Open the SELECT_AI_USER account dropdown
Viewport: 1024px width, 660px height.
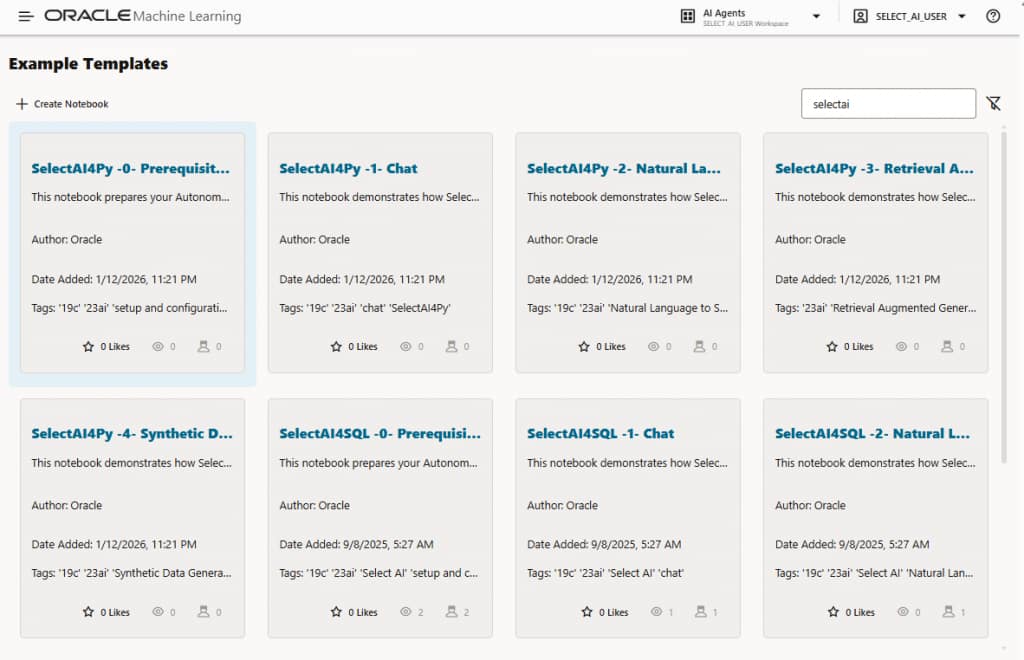(x=961, y=17)
